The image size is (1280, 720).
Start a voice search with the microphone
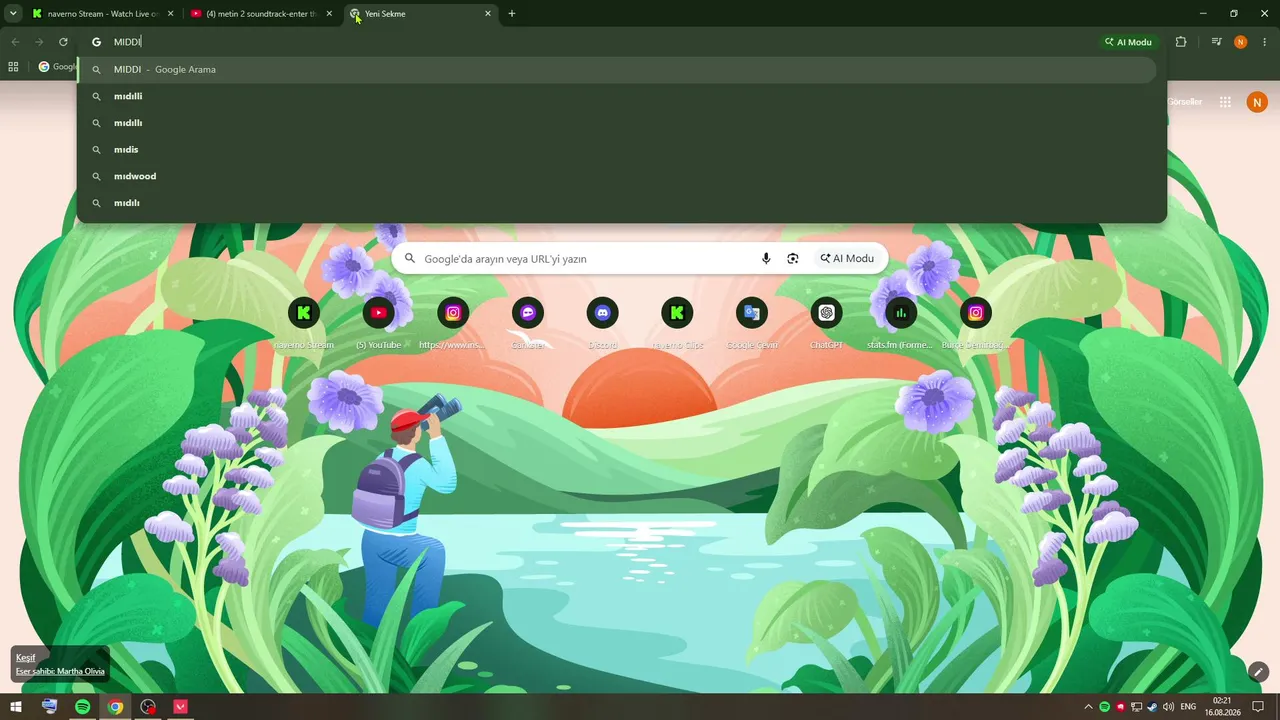point(766,258)
